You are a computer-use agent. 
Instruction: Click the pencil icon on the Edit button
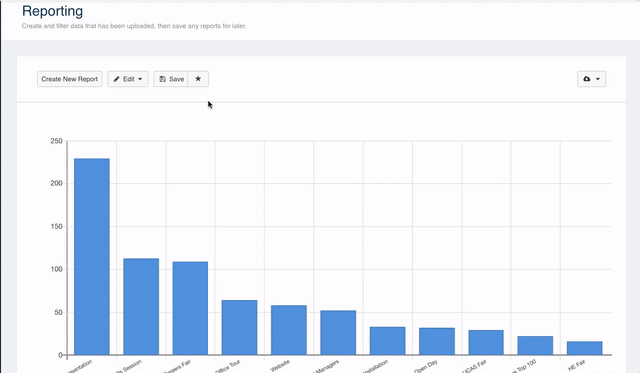[x=116, y=79]
